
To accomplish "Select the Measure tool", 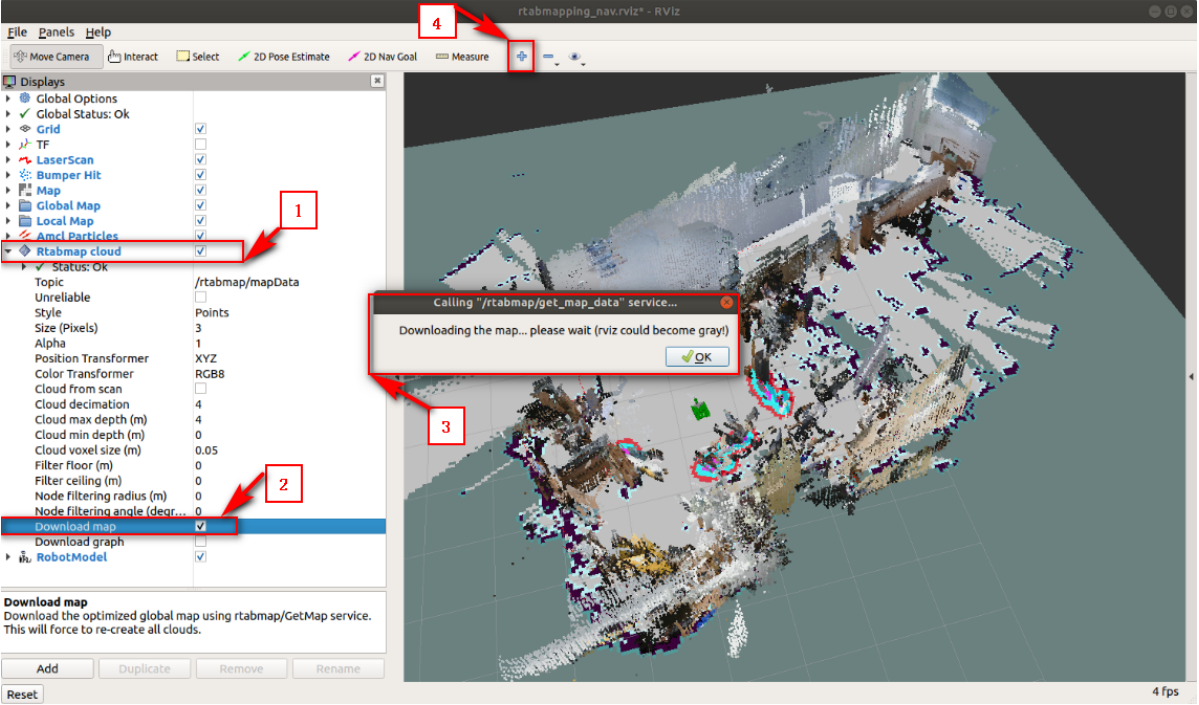I will click(x=463, y=57).
